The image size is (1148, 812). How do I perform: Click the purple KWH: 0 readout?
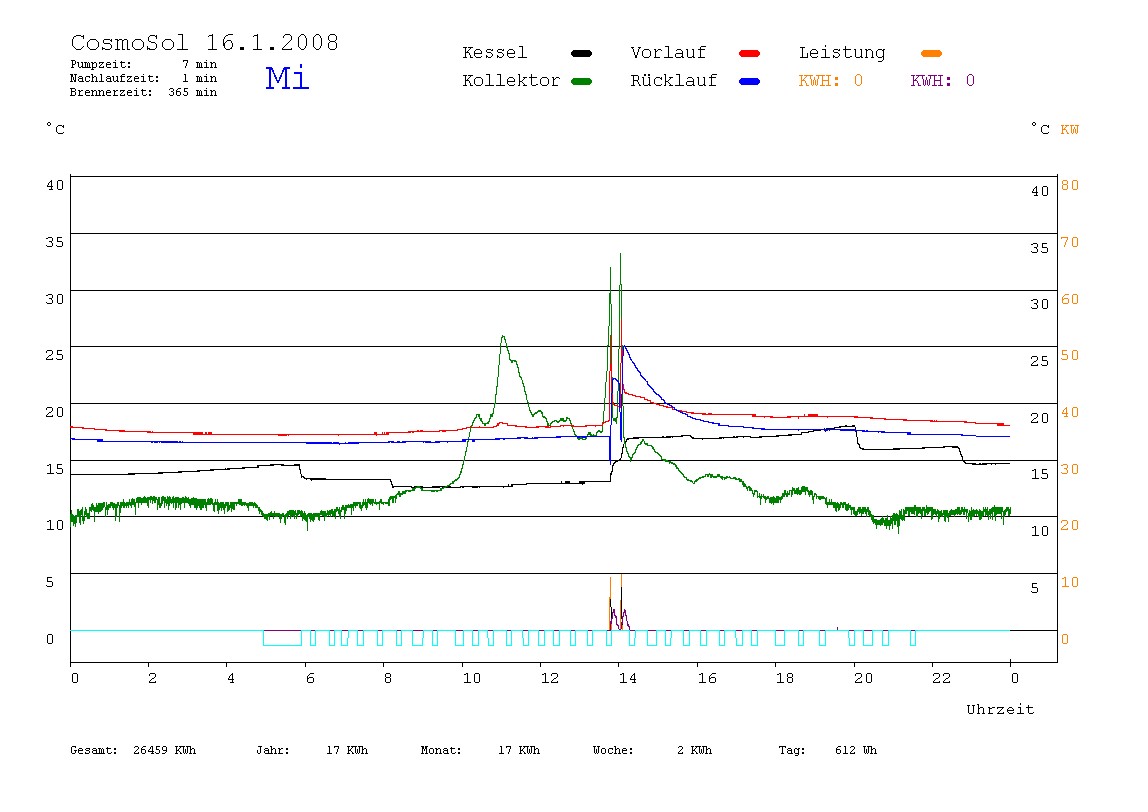coord(943,81)
